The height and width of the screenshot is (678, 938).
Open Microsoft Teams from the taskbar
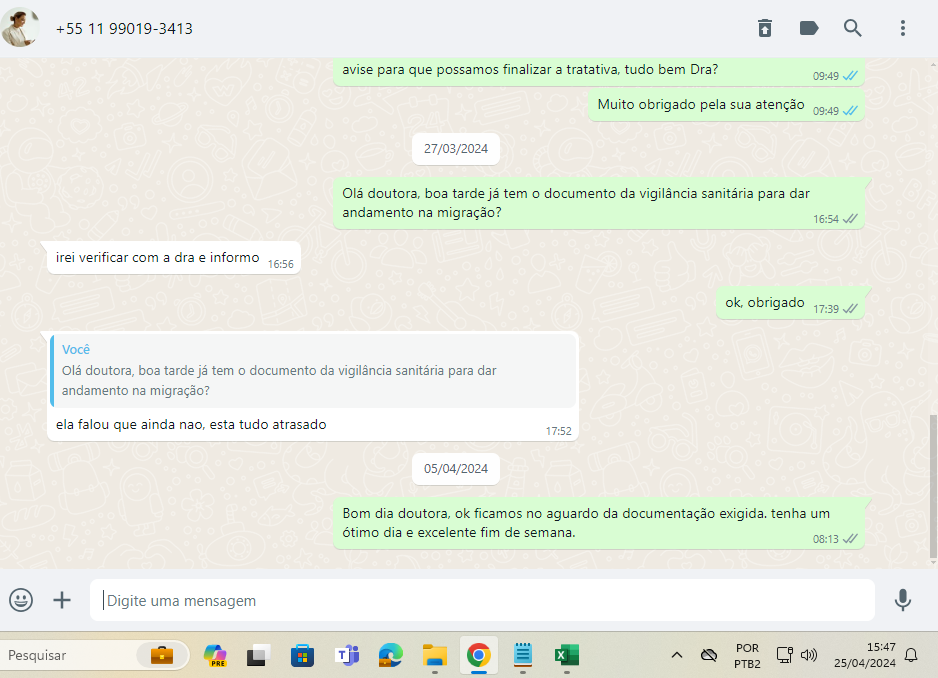pos(347,655)
